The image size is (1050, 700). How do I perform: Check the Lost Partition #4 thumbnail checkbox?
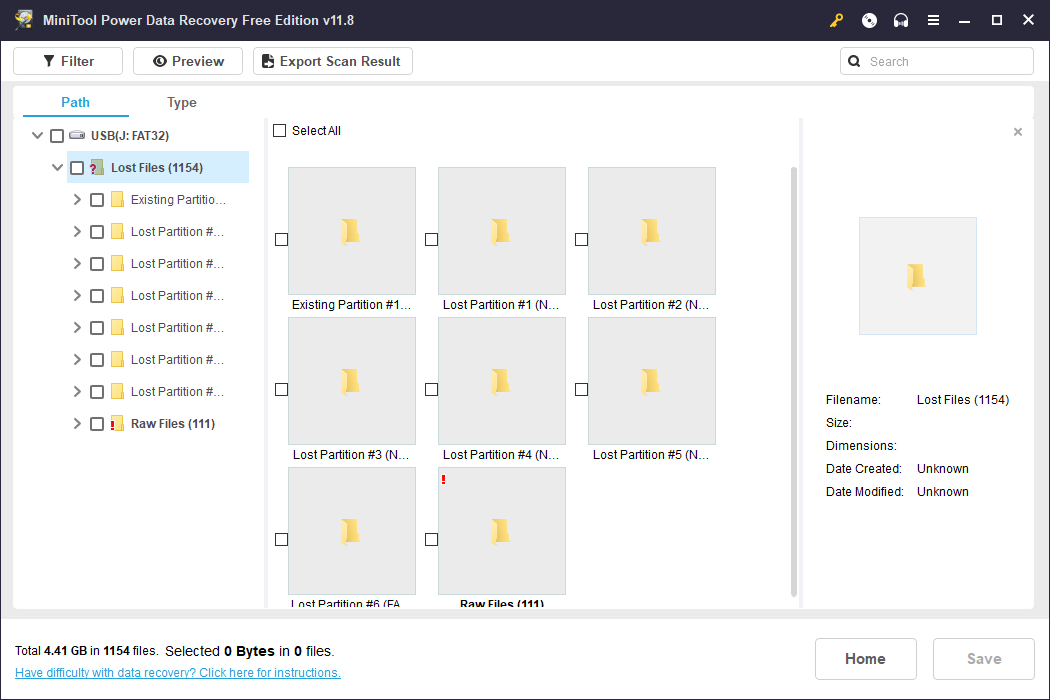pyautogui.click(x=431, y=390)
